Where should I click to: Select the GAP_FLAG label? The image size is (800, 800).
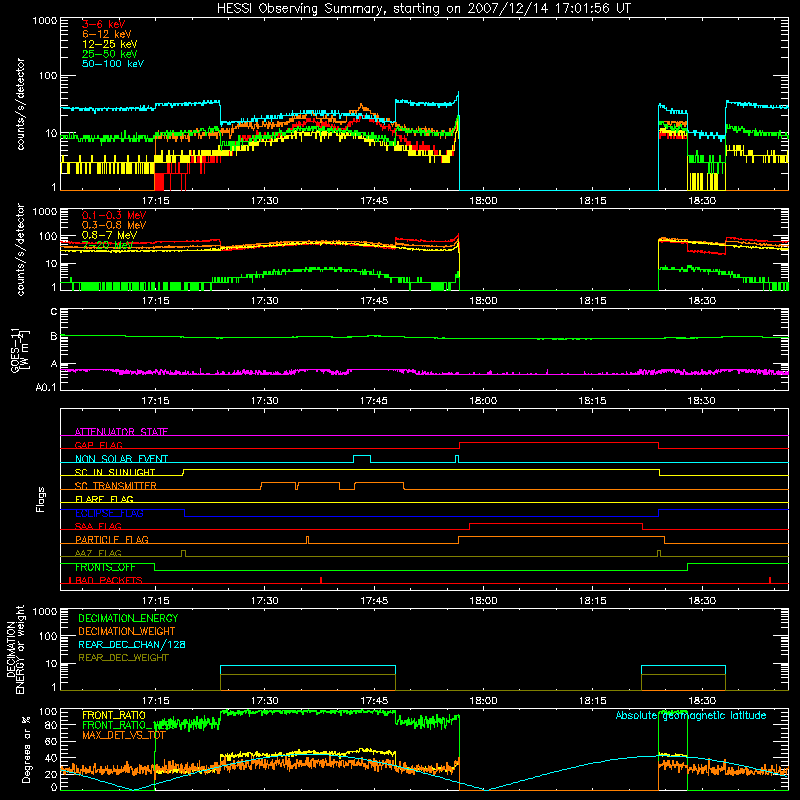point(98,445)
